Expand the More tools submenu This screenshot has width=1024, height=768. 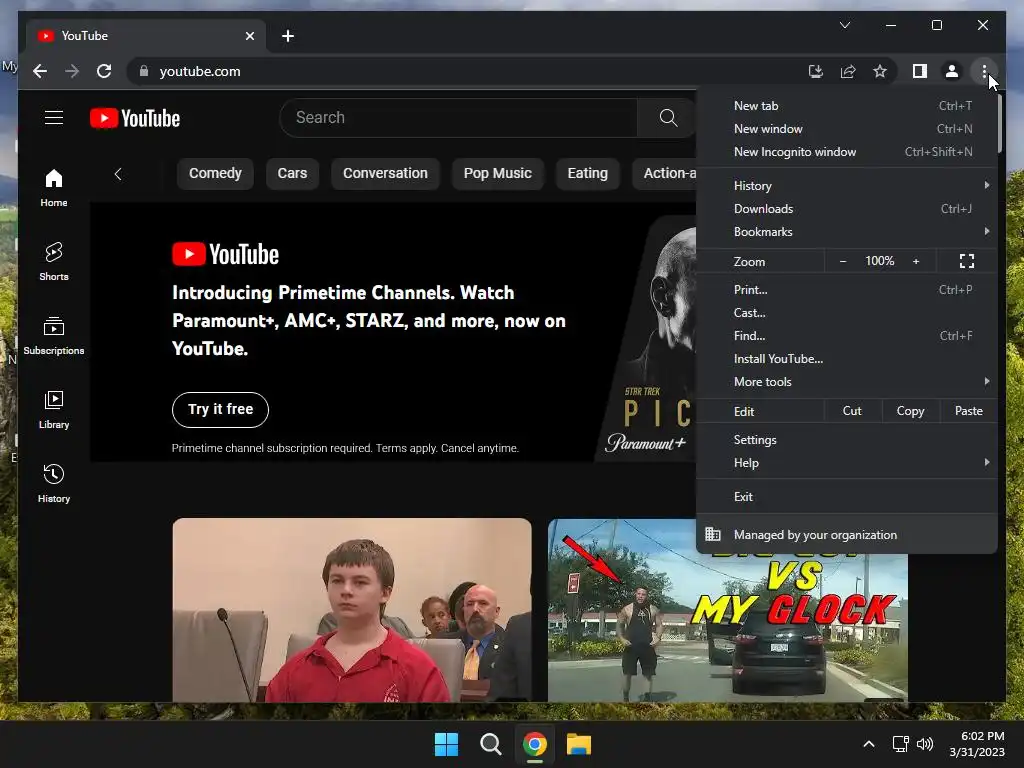846,381
